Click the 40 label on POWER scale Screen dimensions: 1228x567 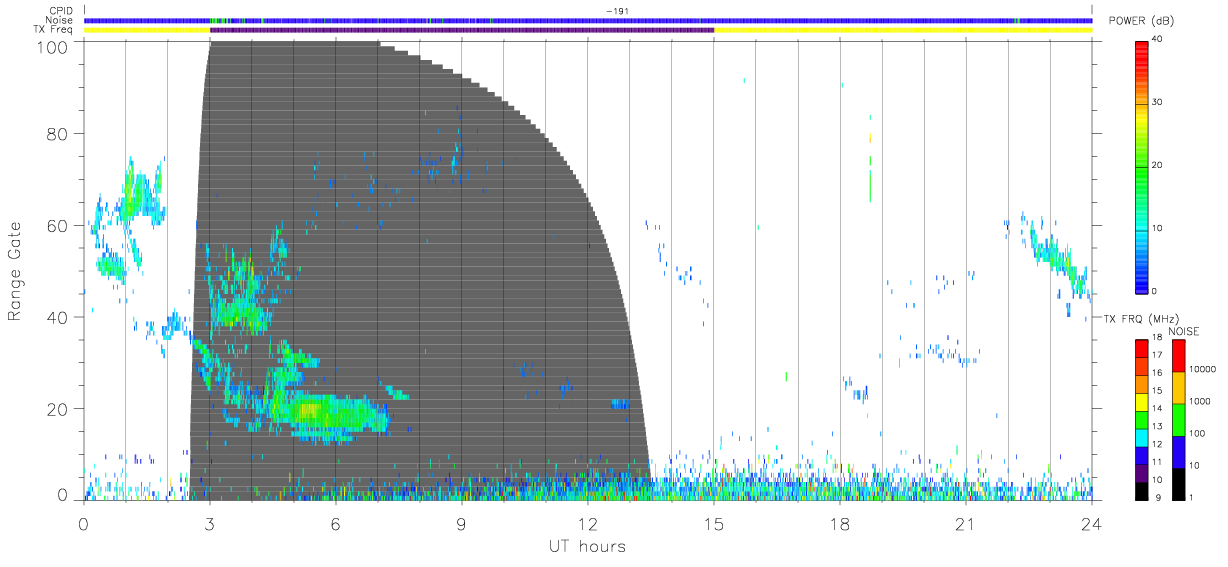tap(1158, 39)
